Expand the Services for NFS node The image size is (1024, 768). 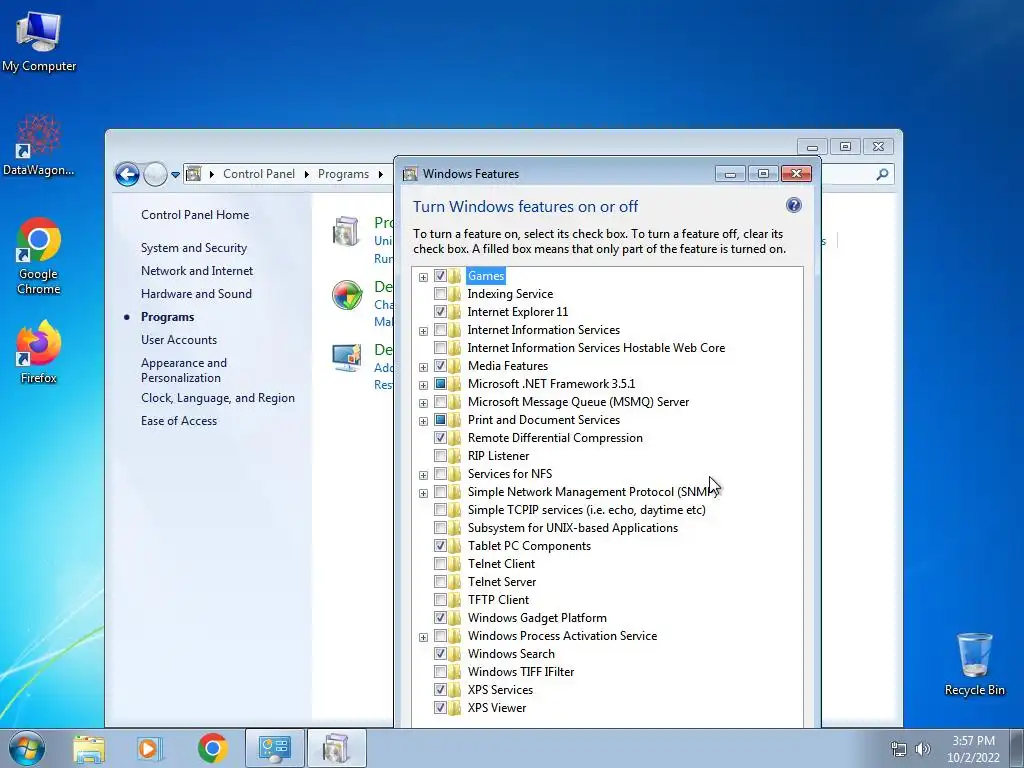coord(423,475)
